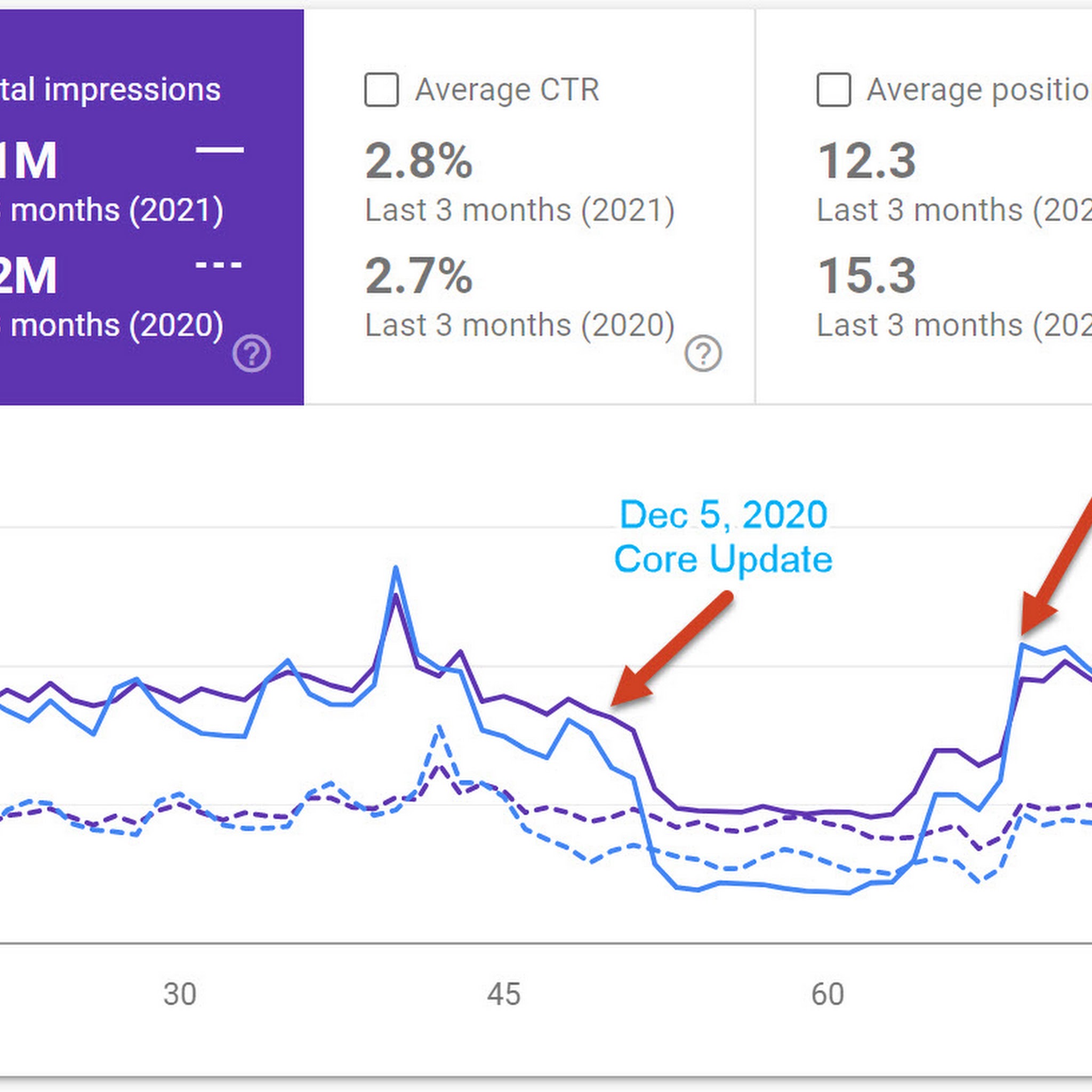The height and width of the screenshot is (1092, 1092).
Task: Click the 30 marker on chart x-axis
Action: (180, 994)
